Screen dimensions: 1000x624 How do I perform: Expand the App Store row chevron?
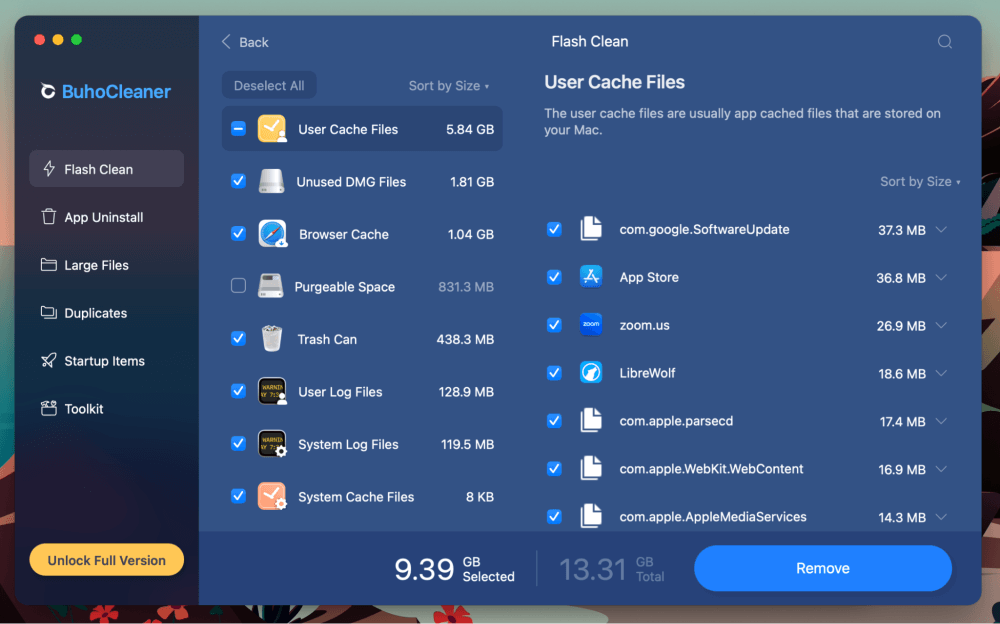[941, 278]
